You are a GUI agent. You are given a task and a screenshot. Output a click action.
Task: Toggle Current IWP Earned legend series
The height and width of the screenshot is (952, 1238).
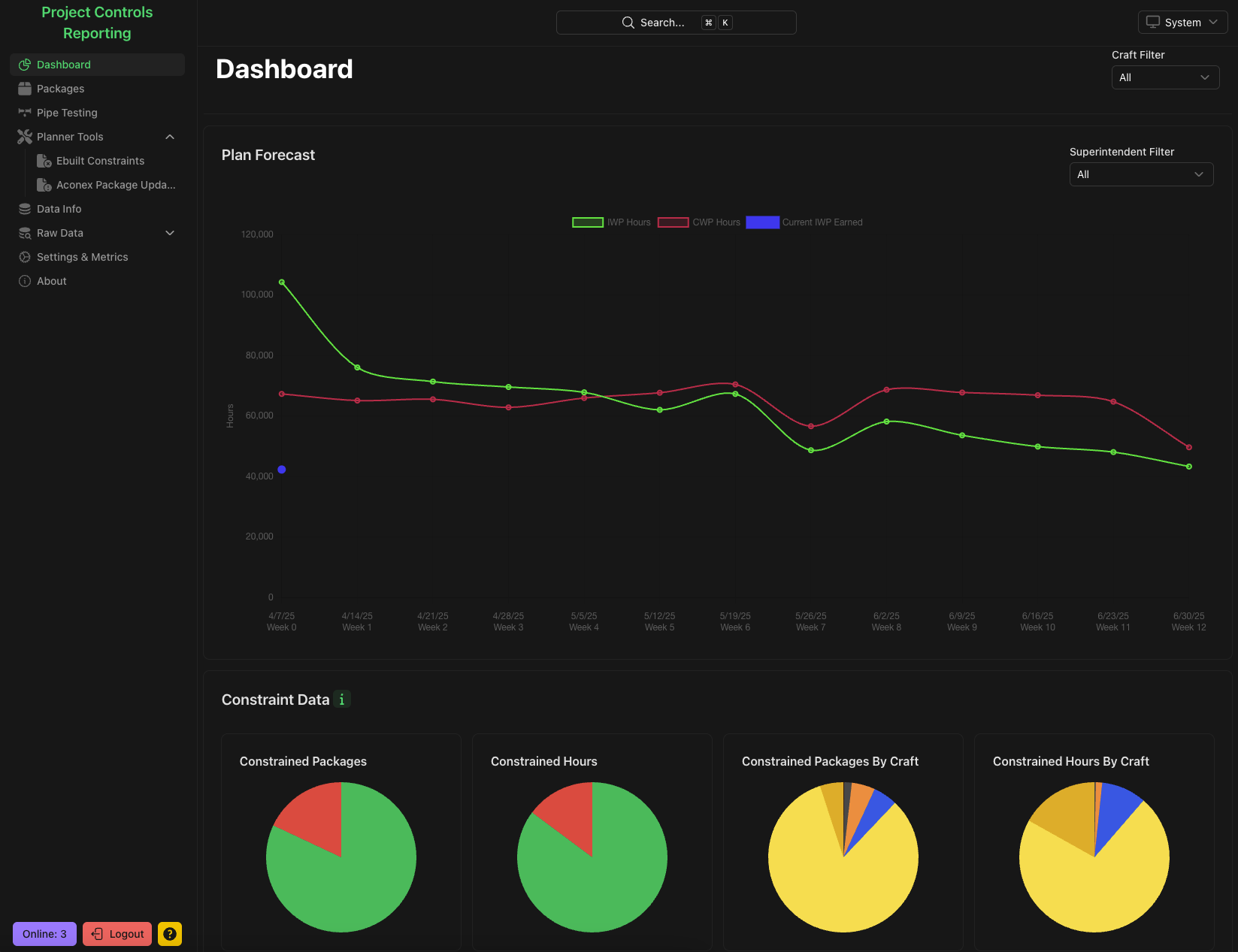point(804,222)
